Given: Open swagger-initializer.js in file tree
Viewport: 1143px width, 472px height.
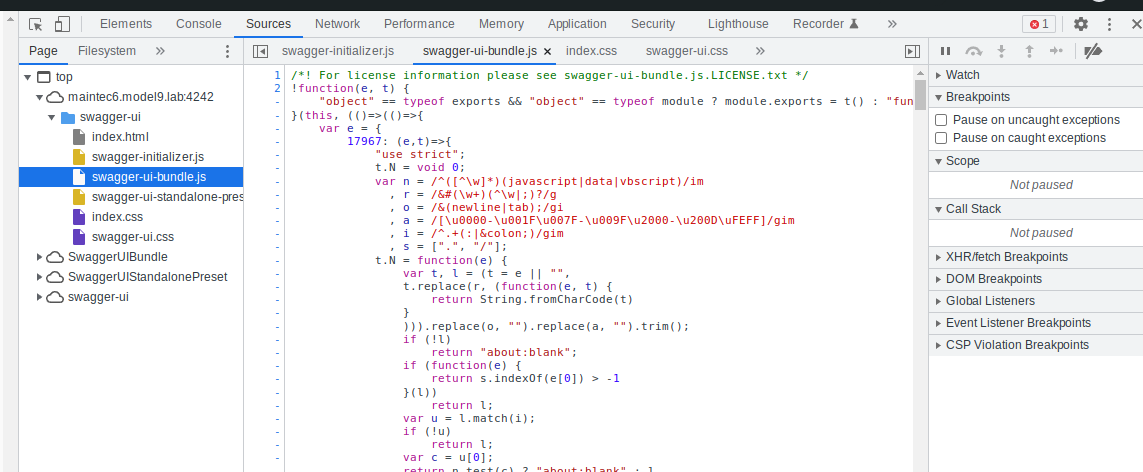Looking at the screenshot, I should [x=147, y=157].
